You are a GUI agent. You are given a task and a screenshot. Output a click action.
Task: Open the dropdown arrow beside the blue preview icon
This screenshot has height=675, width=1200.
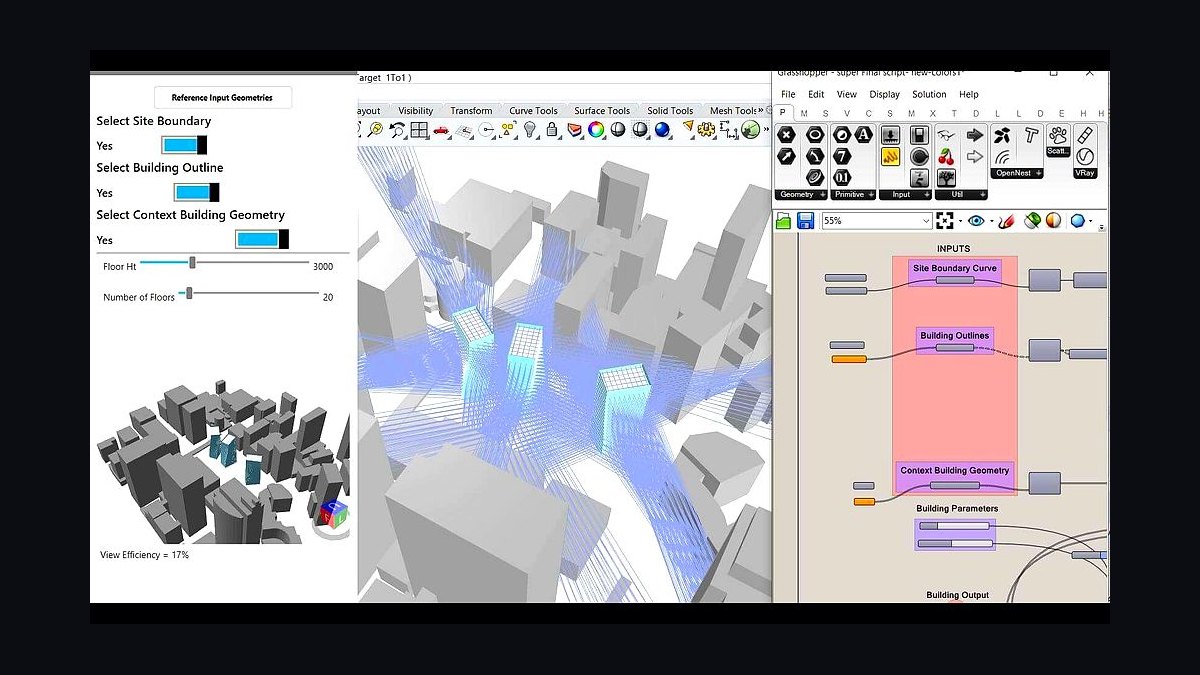point(1091,221)
